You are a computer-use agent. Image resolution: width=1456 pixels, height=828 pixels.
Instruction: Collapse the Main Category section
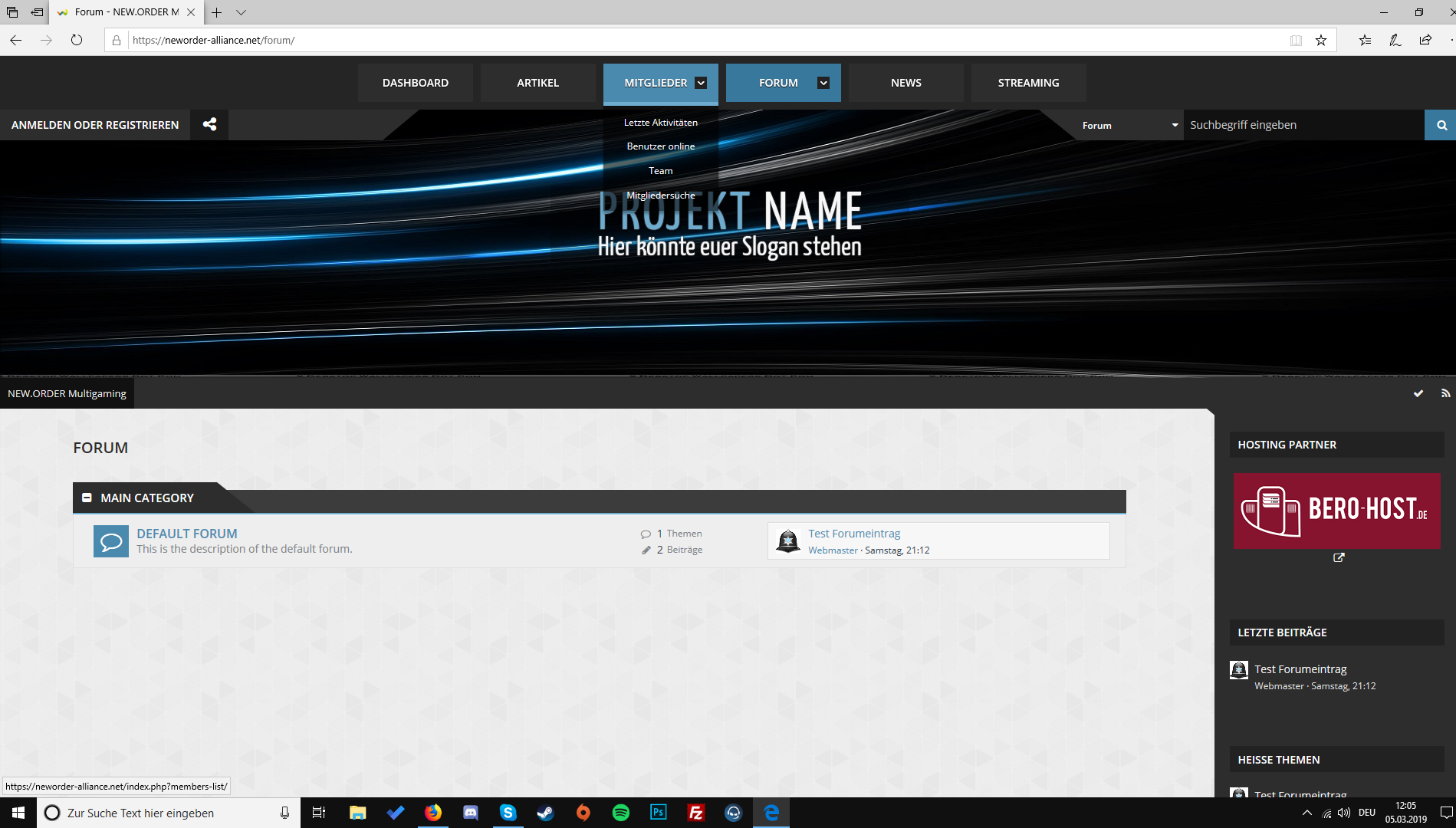[87, 498]
